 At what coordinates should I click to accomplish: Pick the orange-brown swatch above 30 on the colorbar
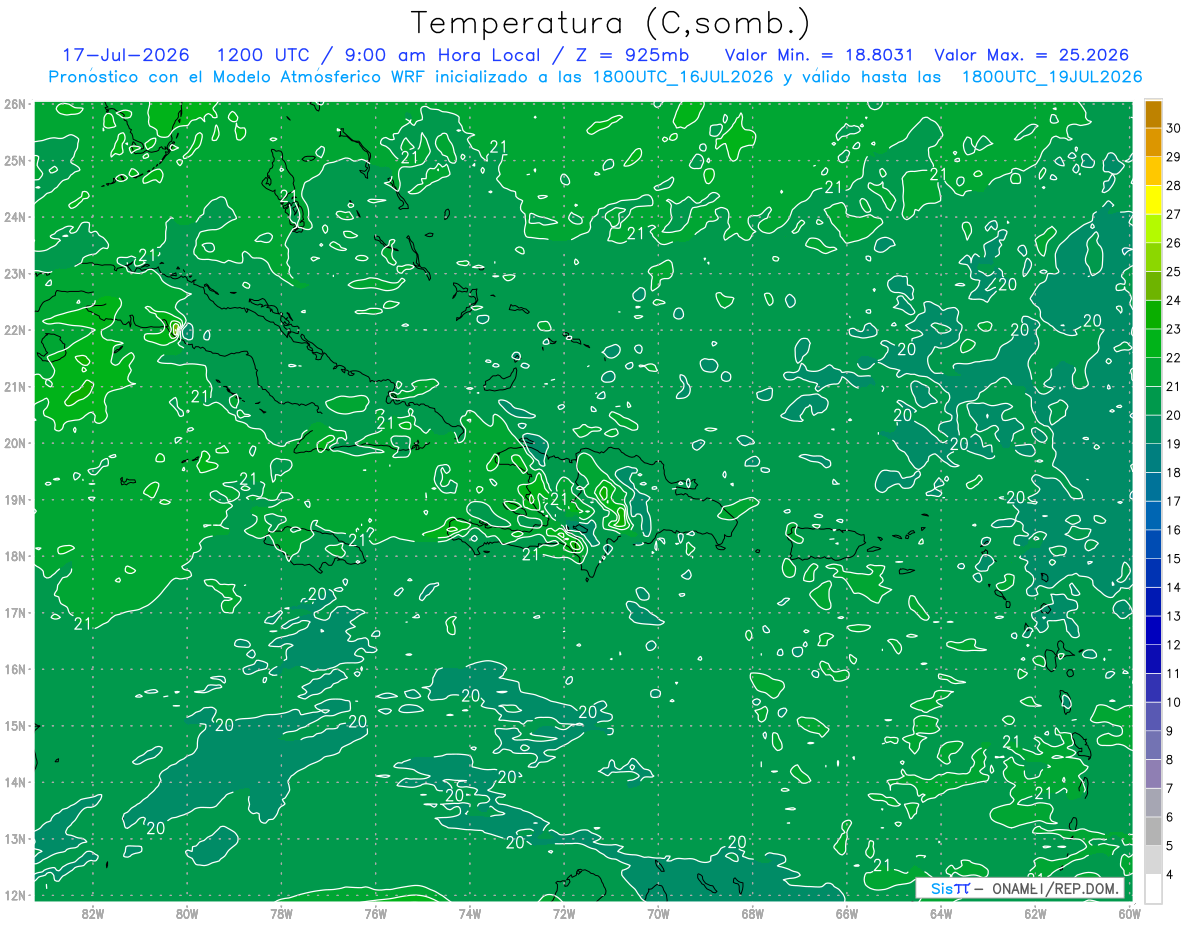[x=1153, y=114]
